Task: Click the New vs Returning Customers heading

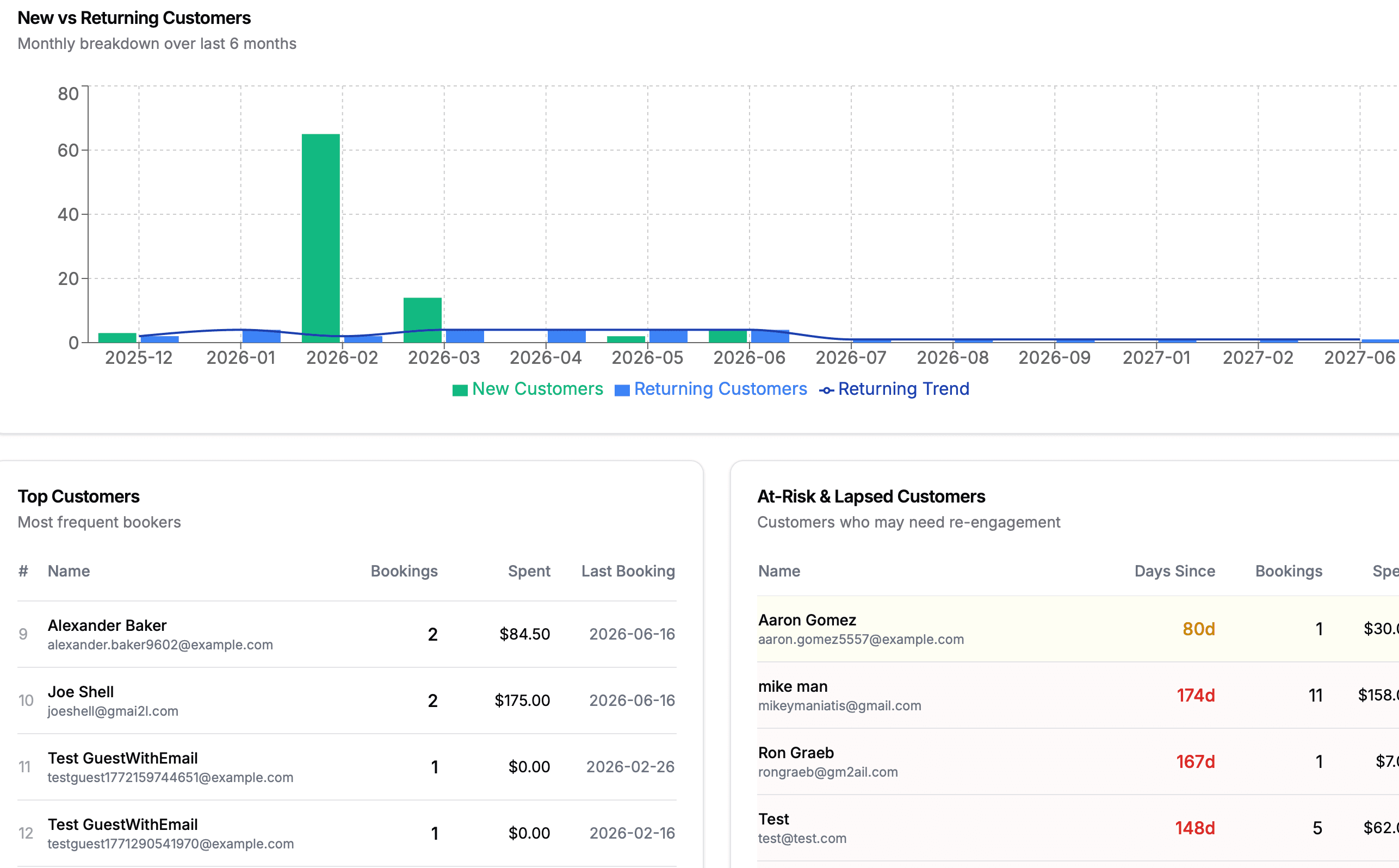Action: click(134, 18)
